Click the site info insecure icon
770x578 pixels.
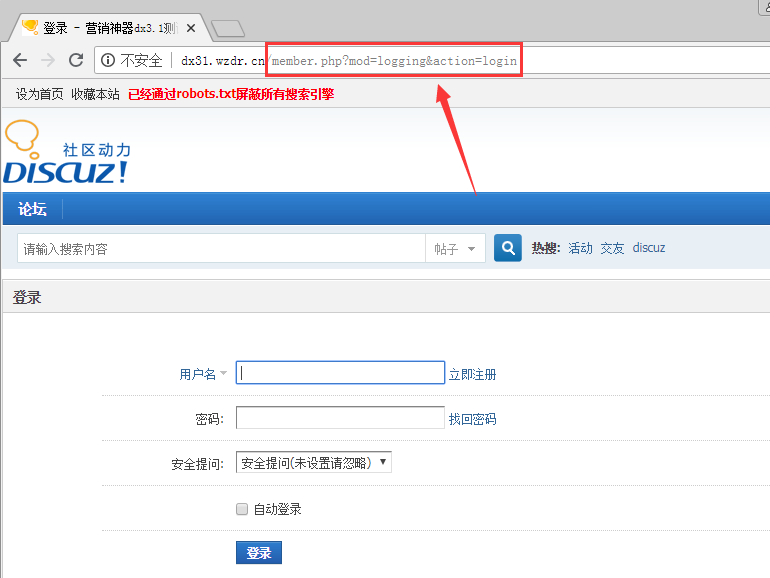pyautogui.click(x=108, y=60)
